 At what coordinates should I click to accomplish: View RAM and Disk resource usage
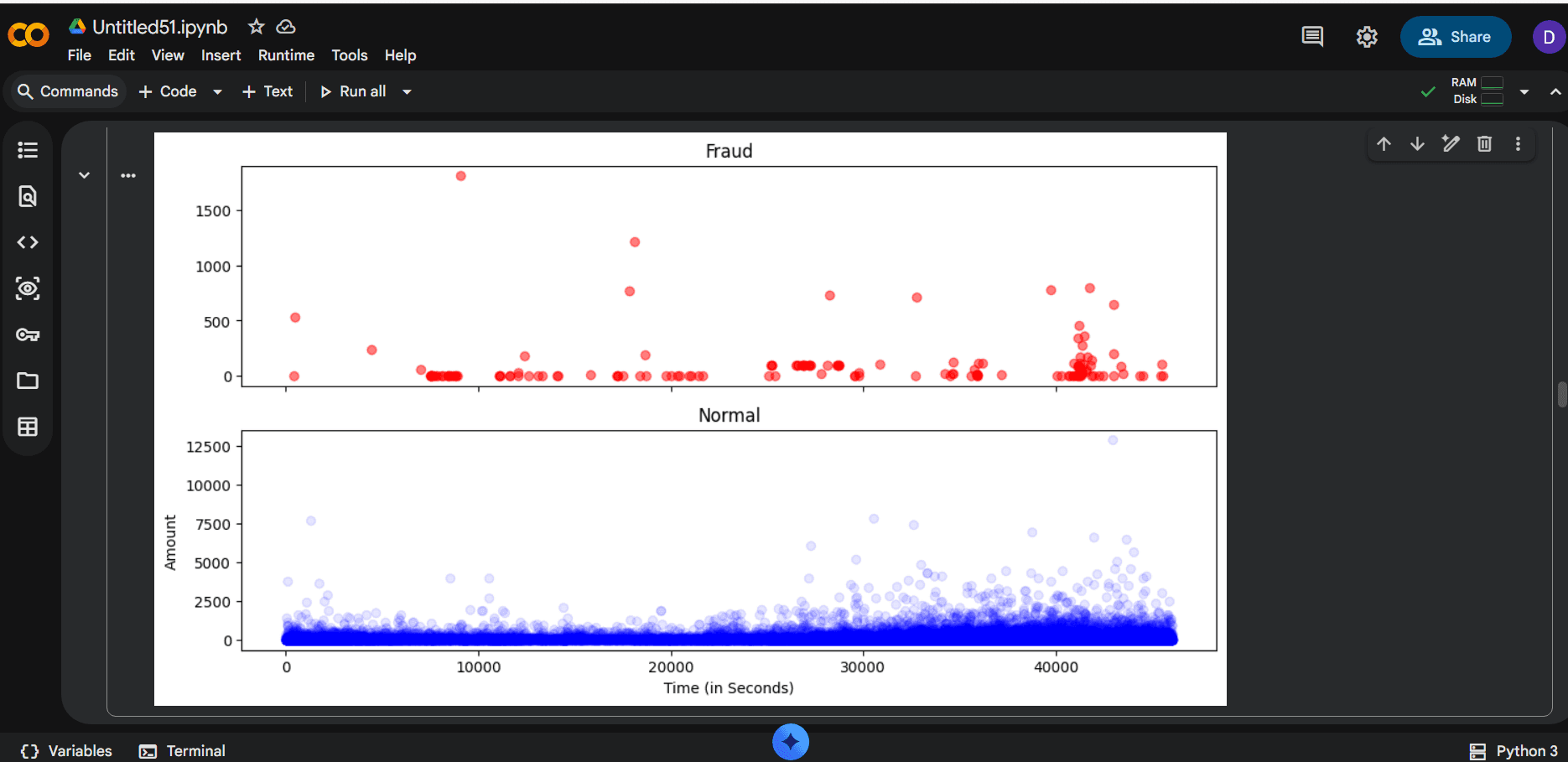point(1477,91)
